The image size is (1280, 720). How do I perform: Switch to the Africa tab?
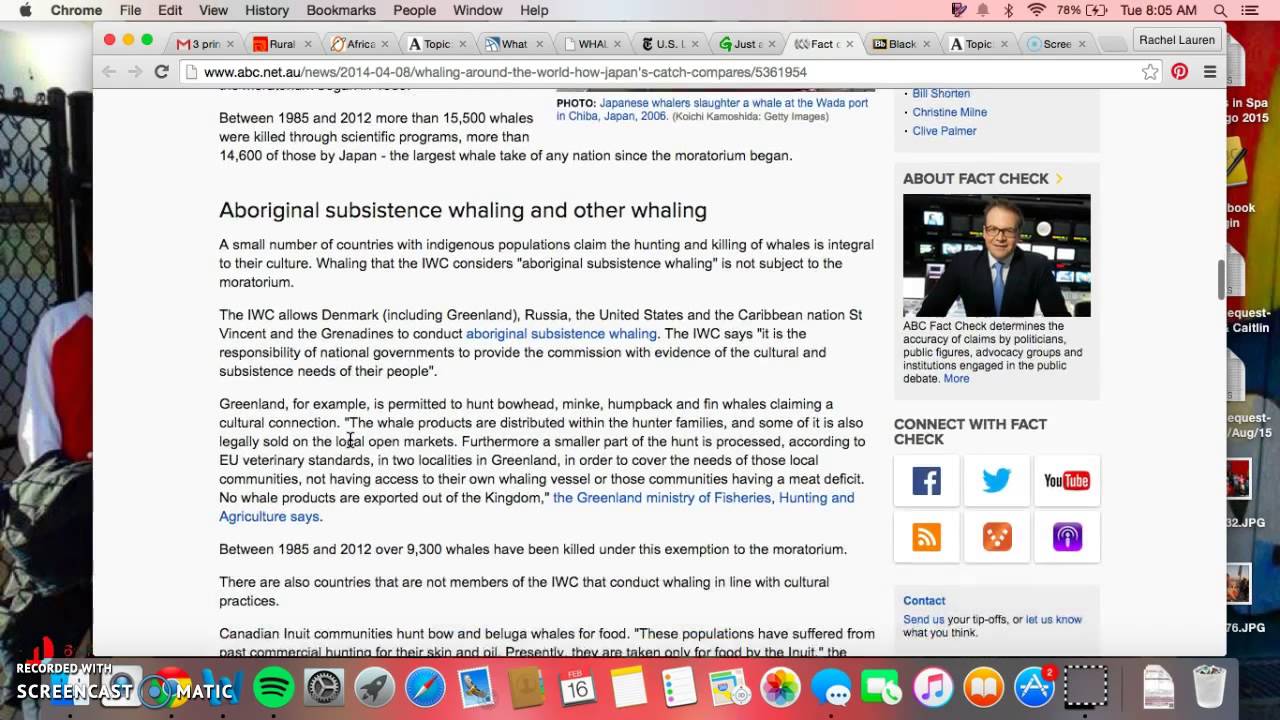click(360, 44)
